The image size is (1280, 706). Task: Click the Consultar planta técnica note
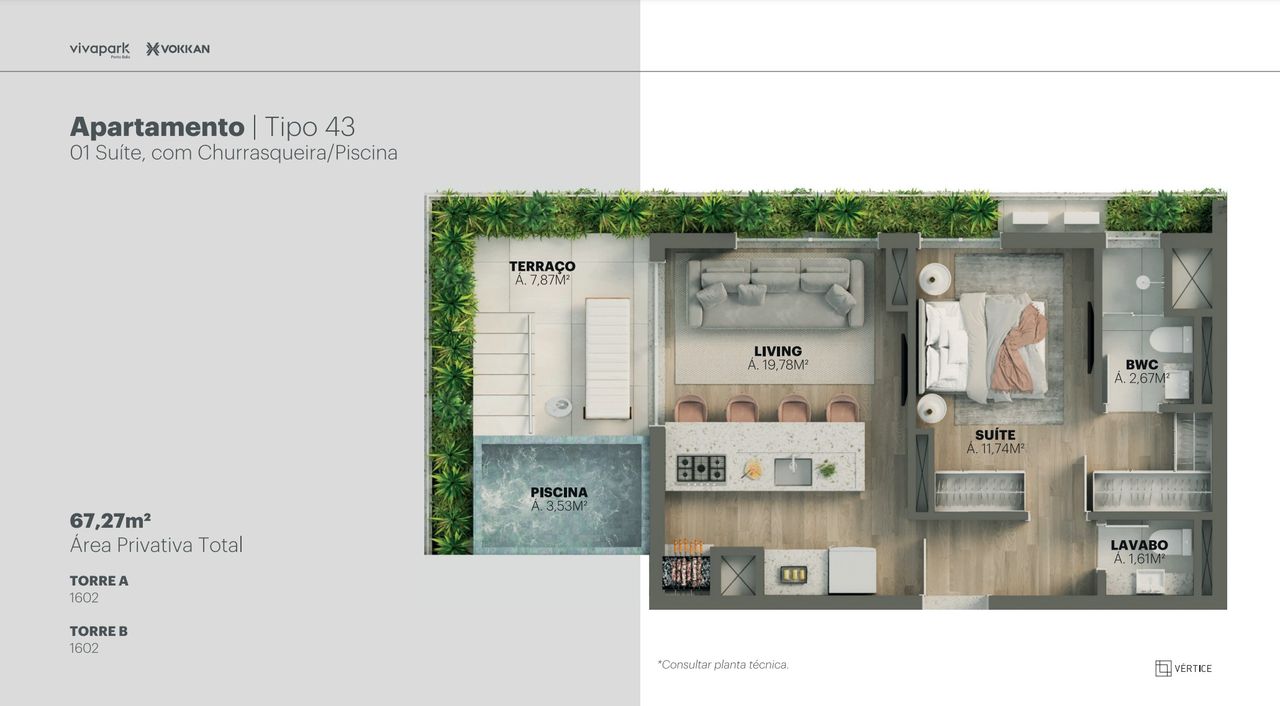[723, 664]
